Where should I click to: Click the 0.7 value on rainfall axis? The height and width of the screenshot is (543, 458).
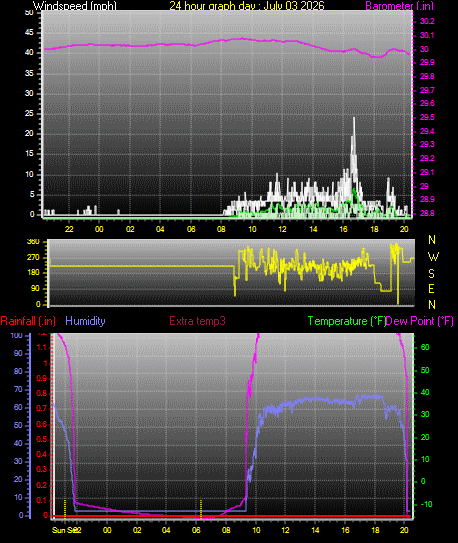point(42,409)
